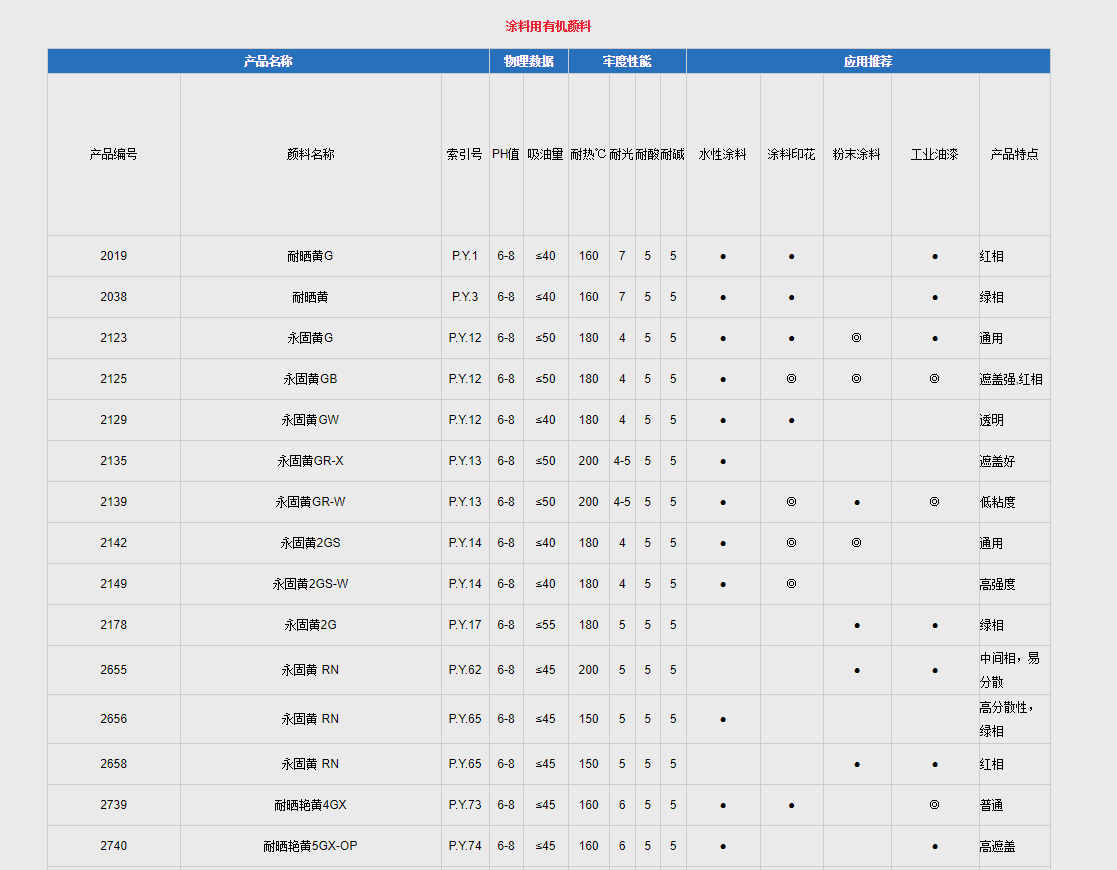
Task: Click pigment name 永固黄GR-X
Action: coord(310,461)
